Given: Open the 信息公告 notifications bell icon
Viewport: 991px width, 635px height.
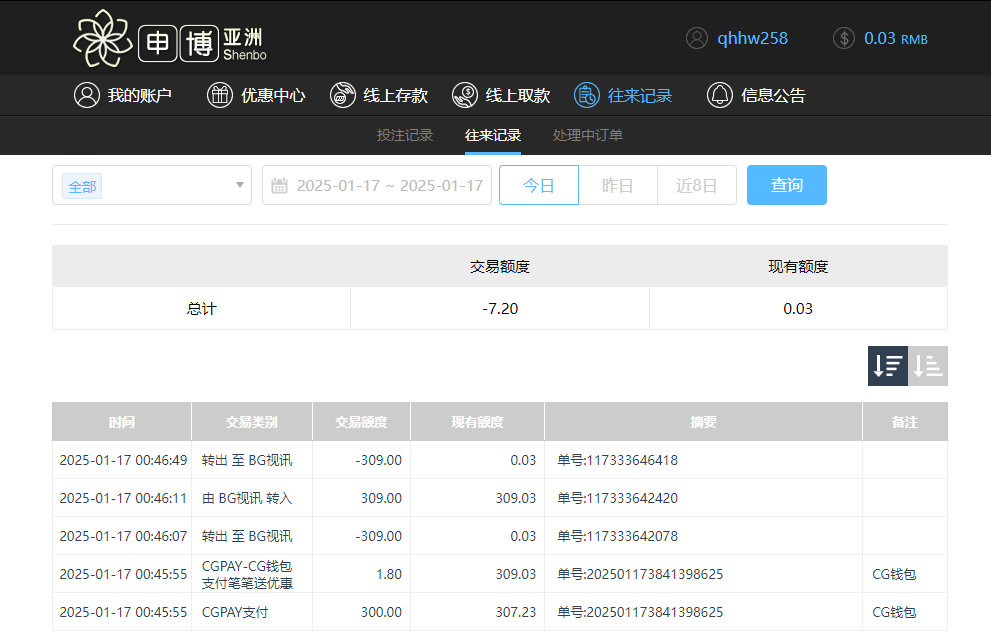Looking at the screenshot, I should coord(719,95).
